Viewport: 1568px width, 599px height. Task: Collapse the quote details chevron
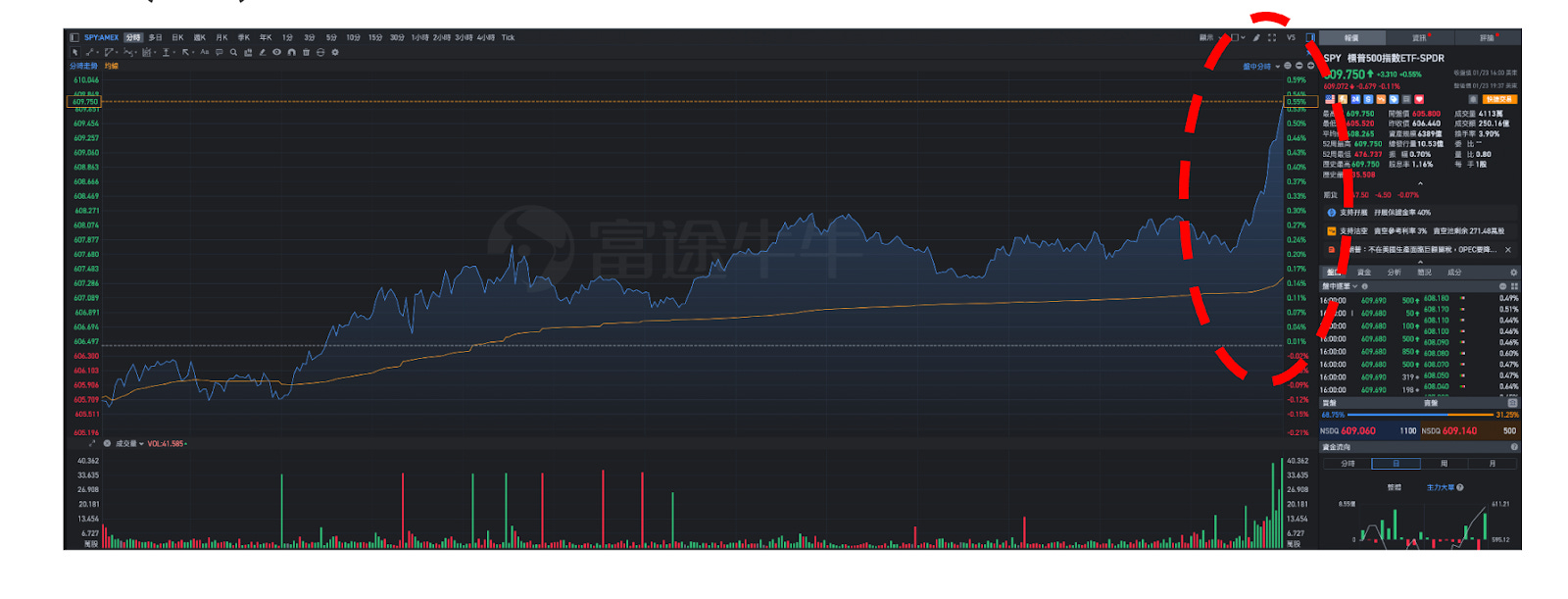click(x=1420, y=183)
